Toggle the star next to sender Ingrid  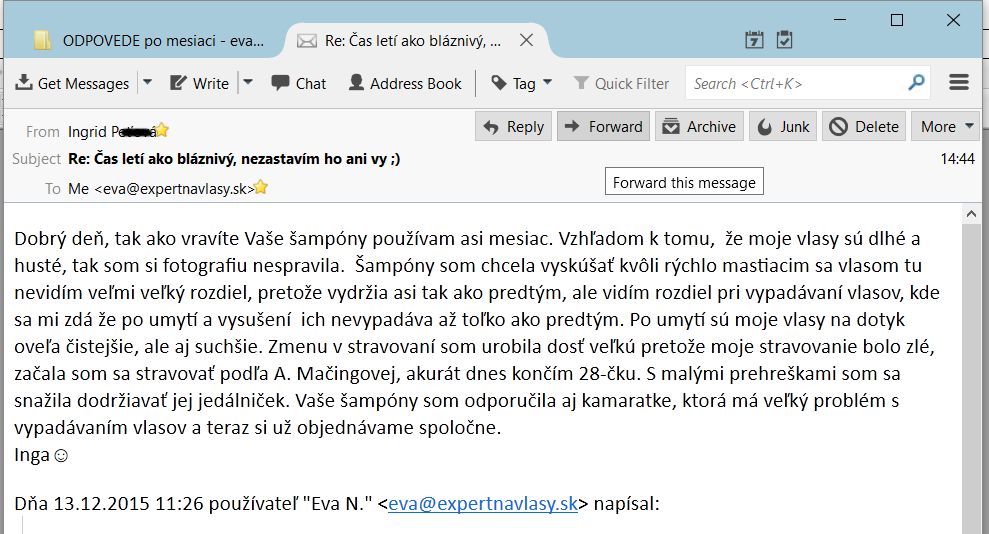pyautogui.click(x=162, y=130)
